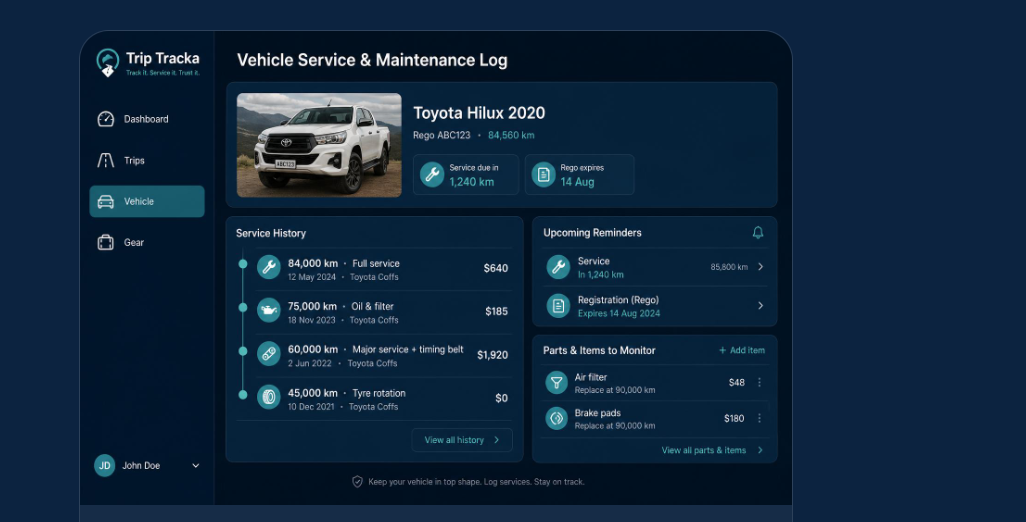Click the Expires 14 Aug 2024 text
Screen dimensions: 1026x522
click(618, 313)
